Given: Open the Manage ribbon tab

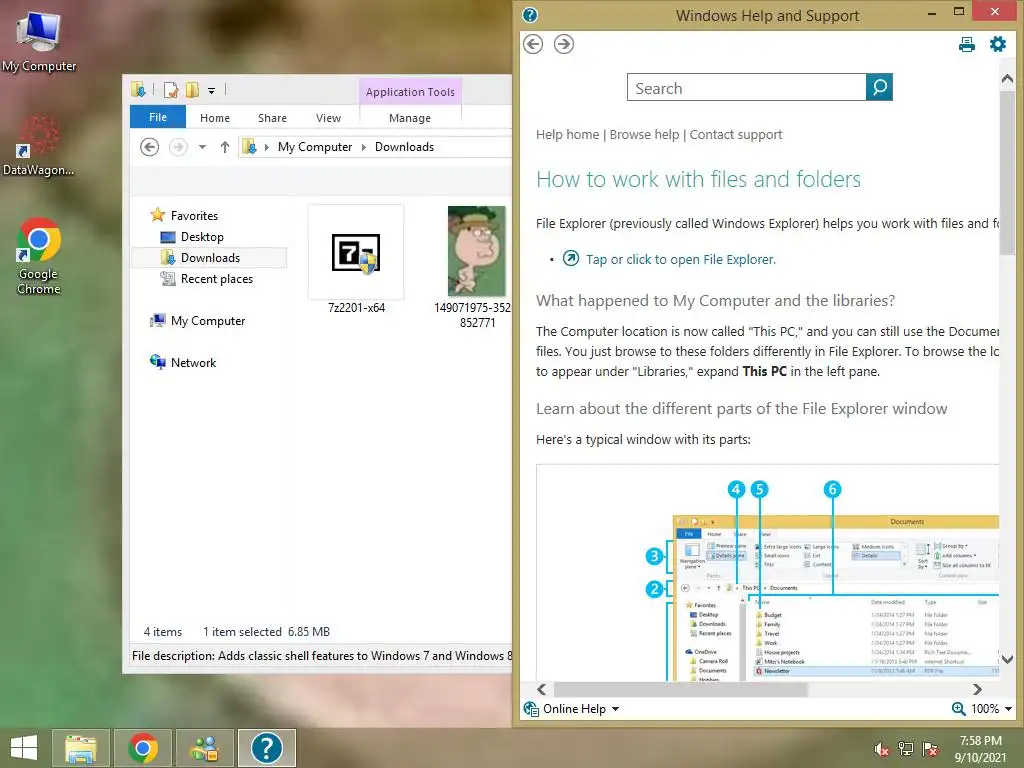Looking at the screenshot, I should click(410, 118).
